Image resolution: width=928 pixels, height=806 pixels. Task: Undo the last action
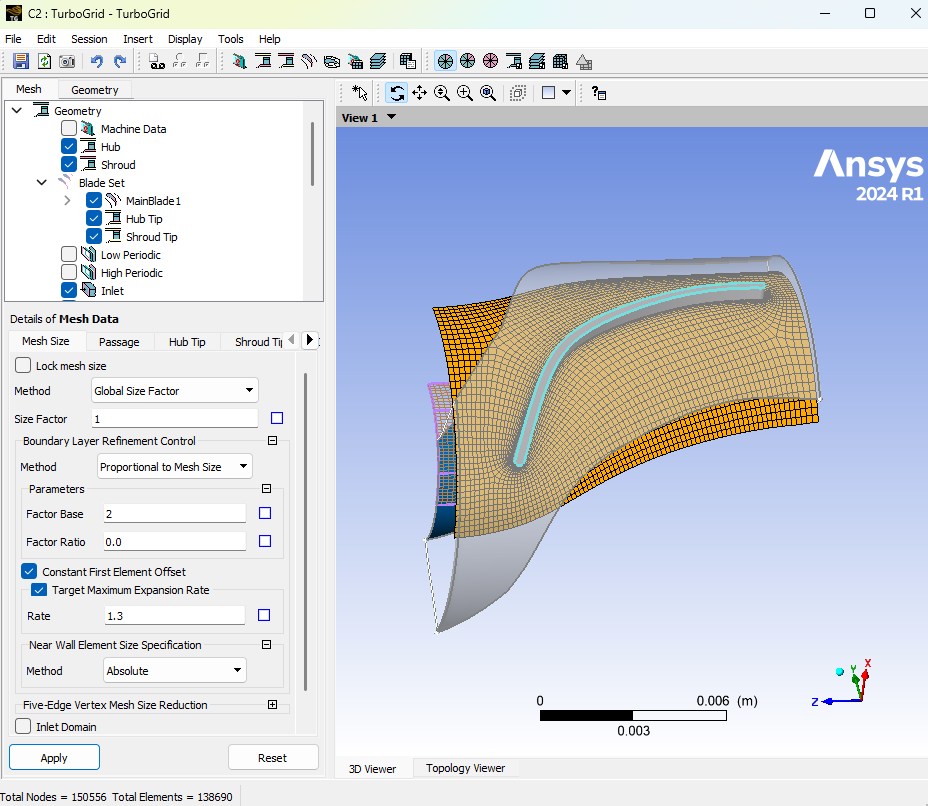point(96,61)
